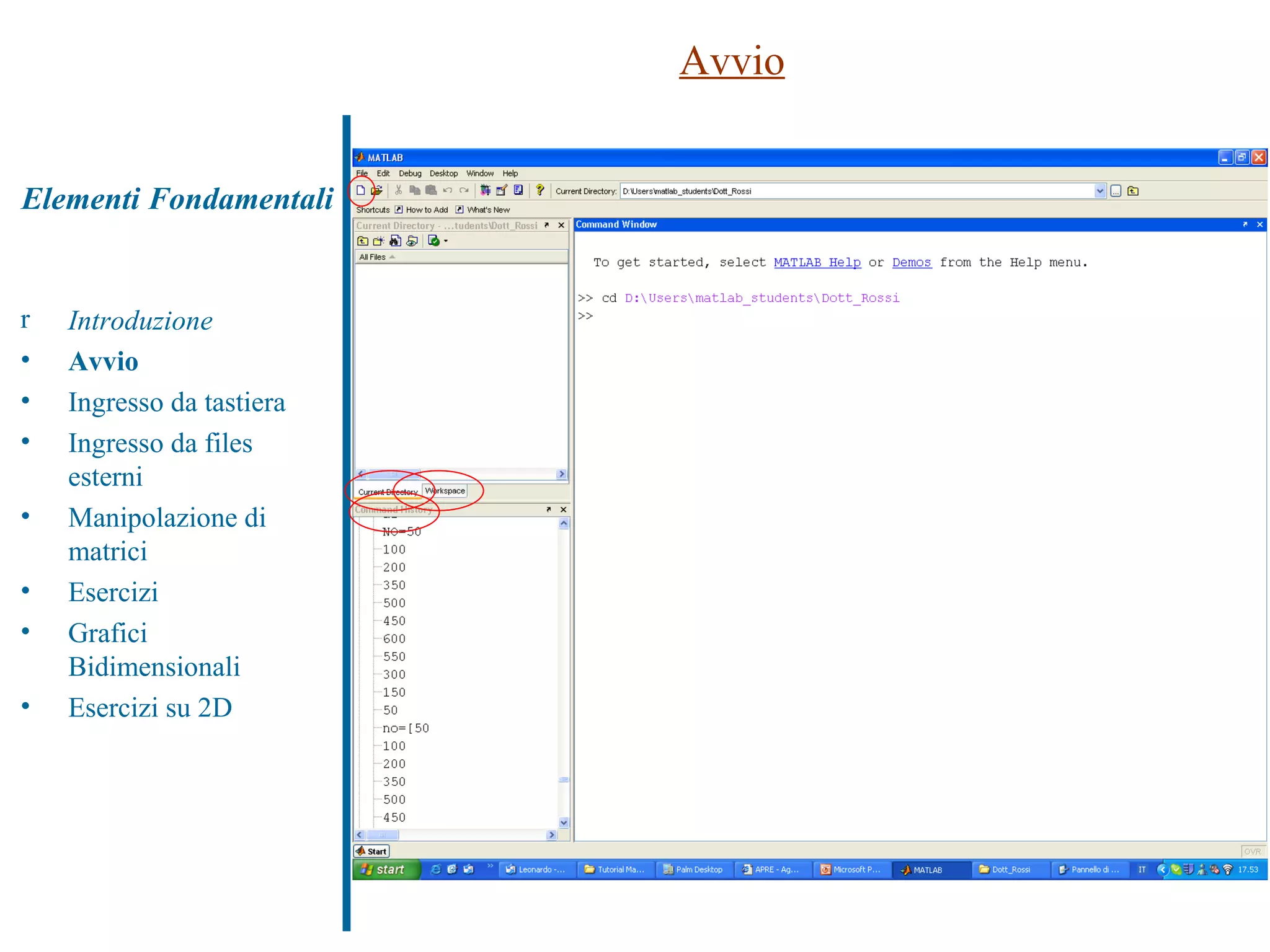Open Simulink from the toolbar icon
Screen dimensions: 1270x952
point(486,190)
